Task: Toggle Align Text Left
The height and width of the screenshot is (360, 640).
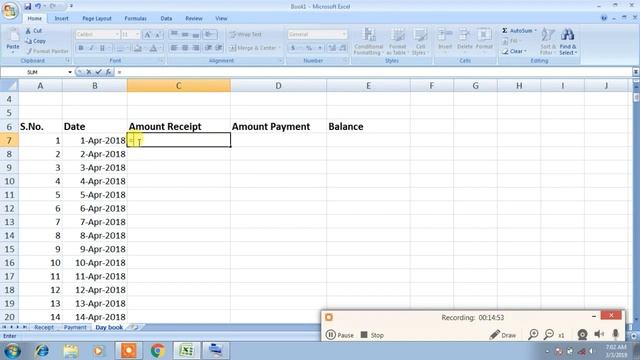Action: [x=174, y=48]
